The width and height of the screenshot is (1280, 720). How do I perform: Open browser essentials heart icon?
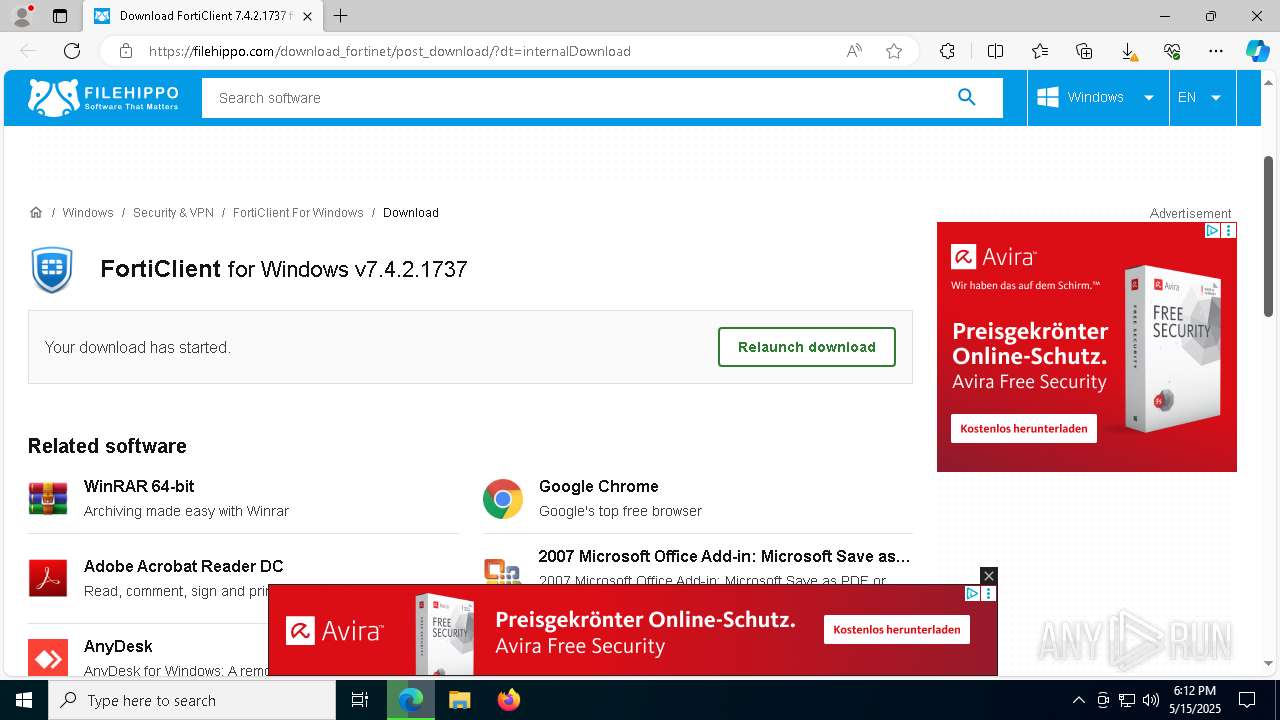point(1172,51)
